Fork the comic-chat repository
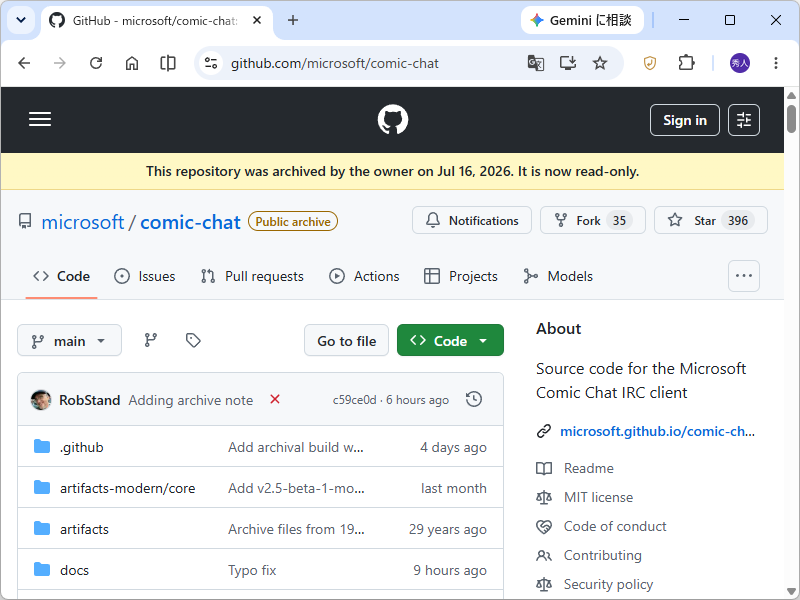 tap(592, 220)
